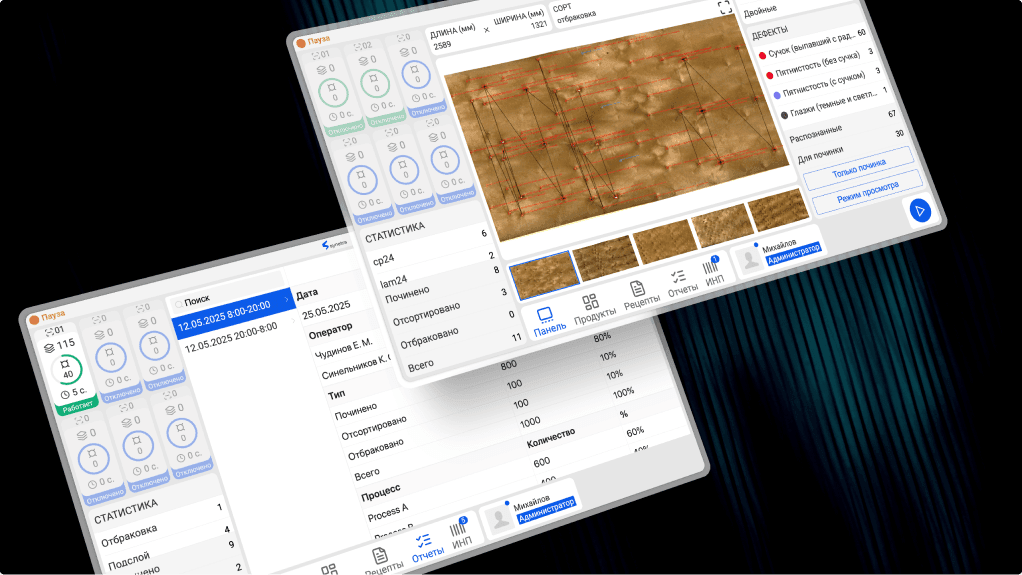Click the fullscreen icon above the veneer image
The image size is (1022, 575).
coord(725,8)
